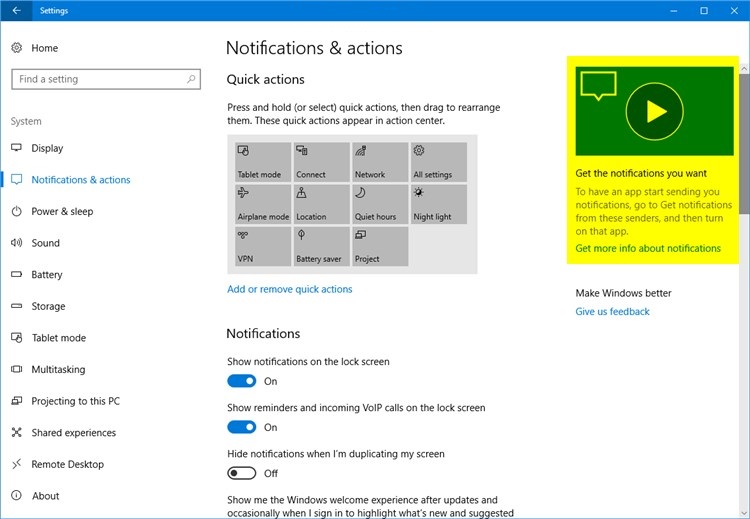Click the Battery icon in sidebar
Screen dimensions: 750x519
coord(17,274)
